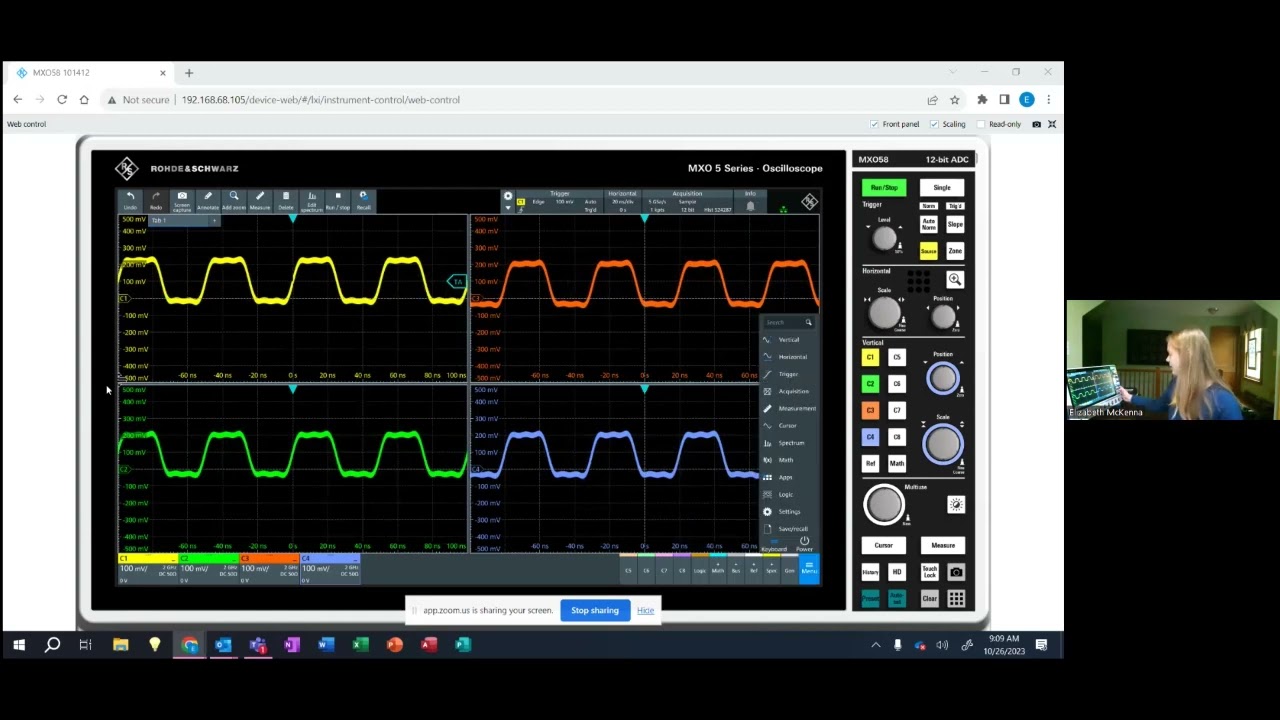Select the Measure toolbar tool
1280x720 pixels.
click(260, 200)
